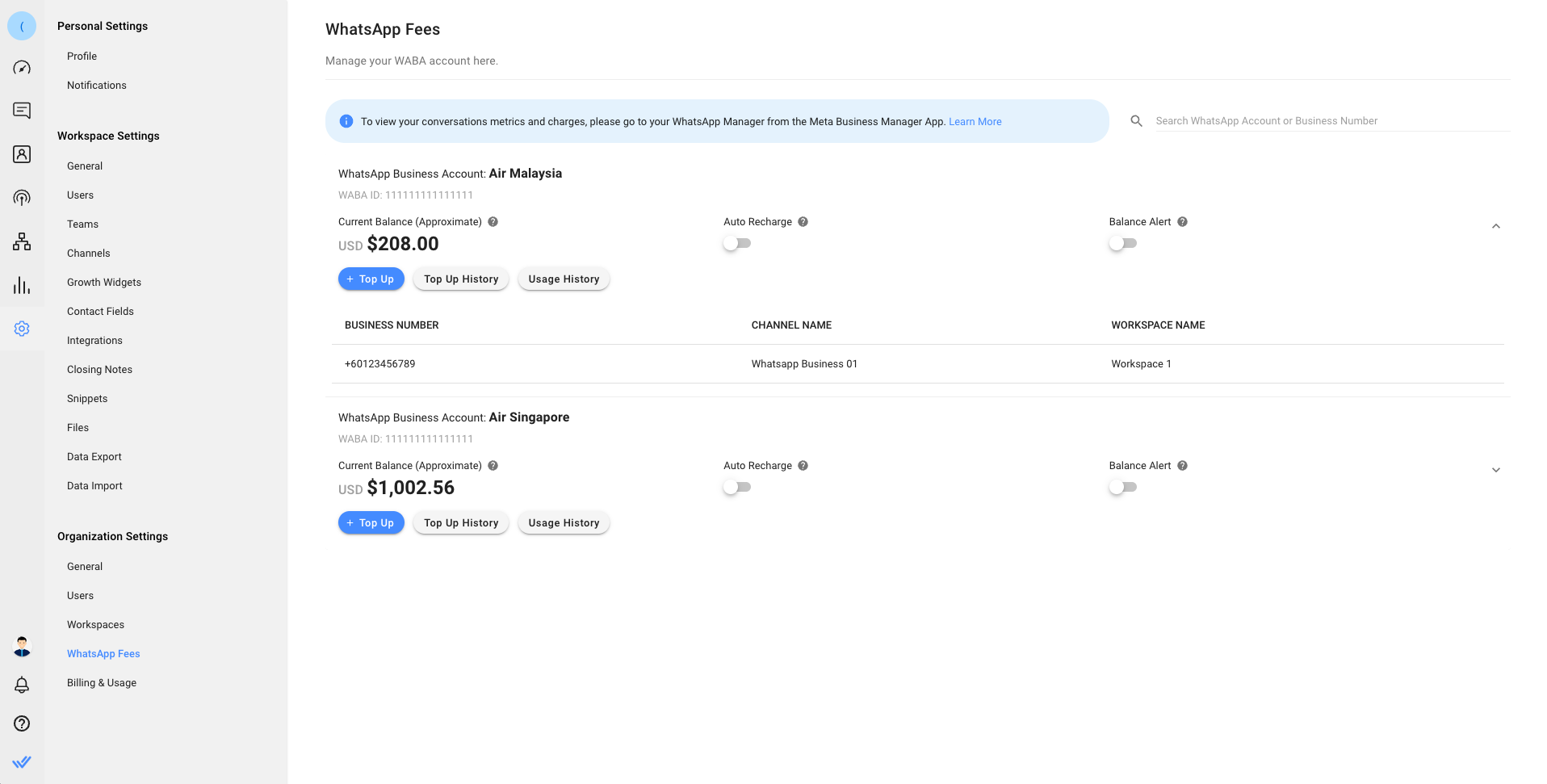Screen dimensions: 1547x784
Task: Open Data Import settings
Action: click(94, 486)
